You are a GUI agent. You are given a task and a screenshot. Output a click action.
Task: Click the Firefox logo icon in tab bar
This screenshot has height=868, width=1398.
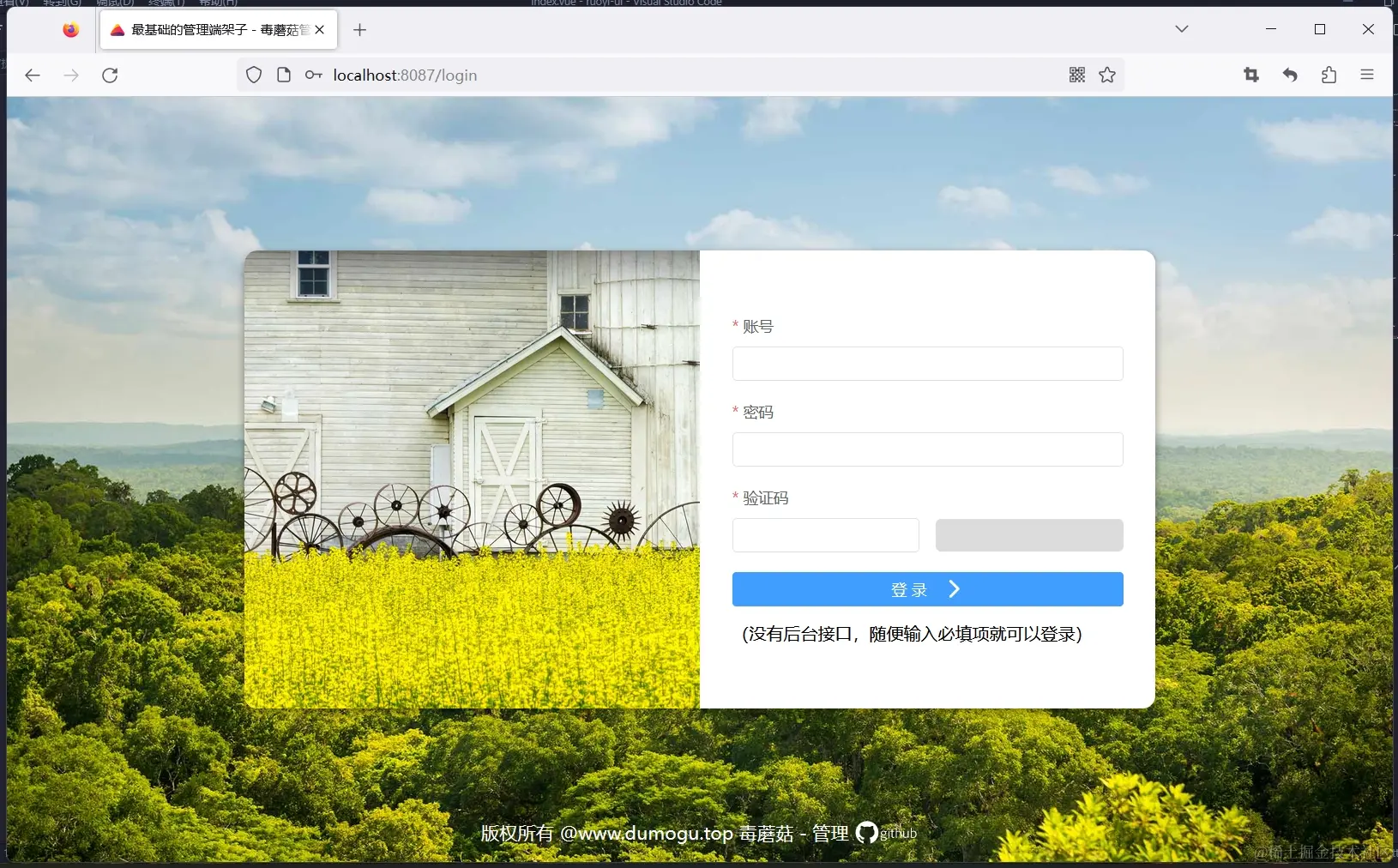71,30
